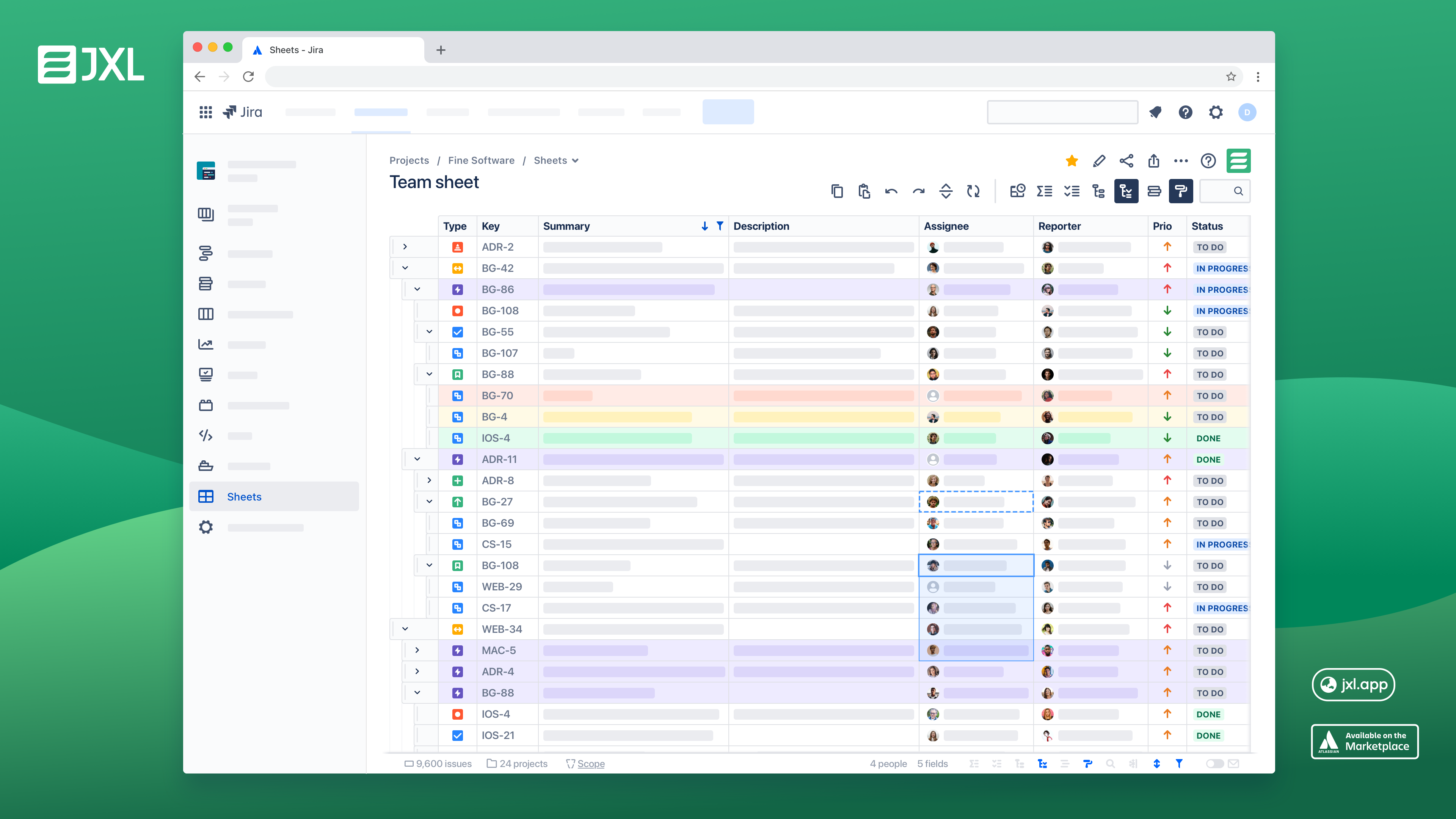Open the sum aggregation tool
Viewport: 1456px width, 819px height.
pos(1045,191)
